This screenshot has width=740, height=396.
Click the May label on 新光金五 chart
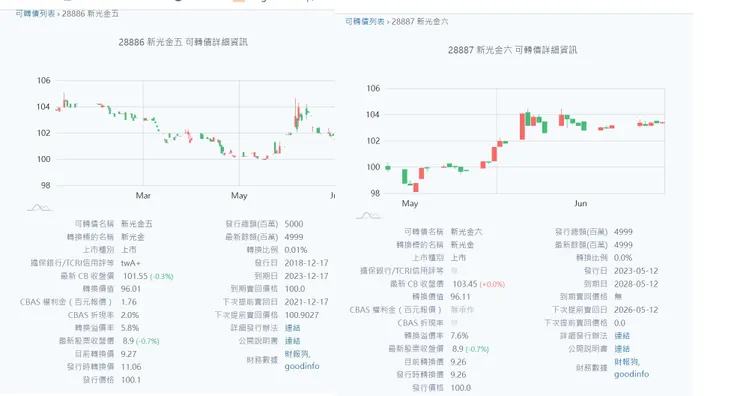[x=239, y=195]
